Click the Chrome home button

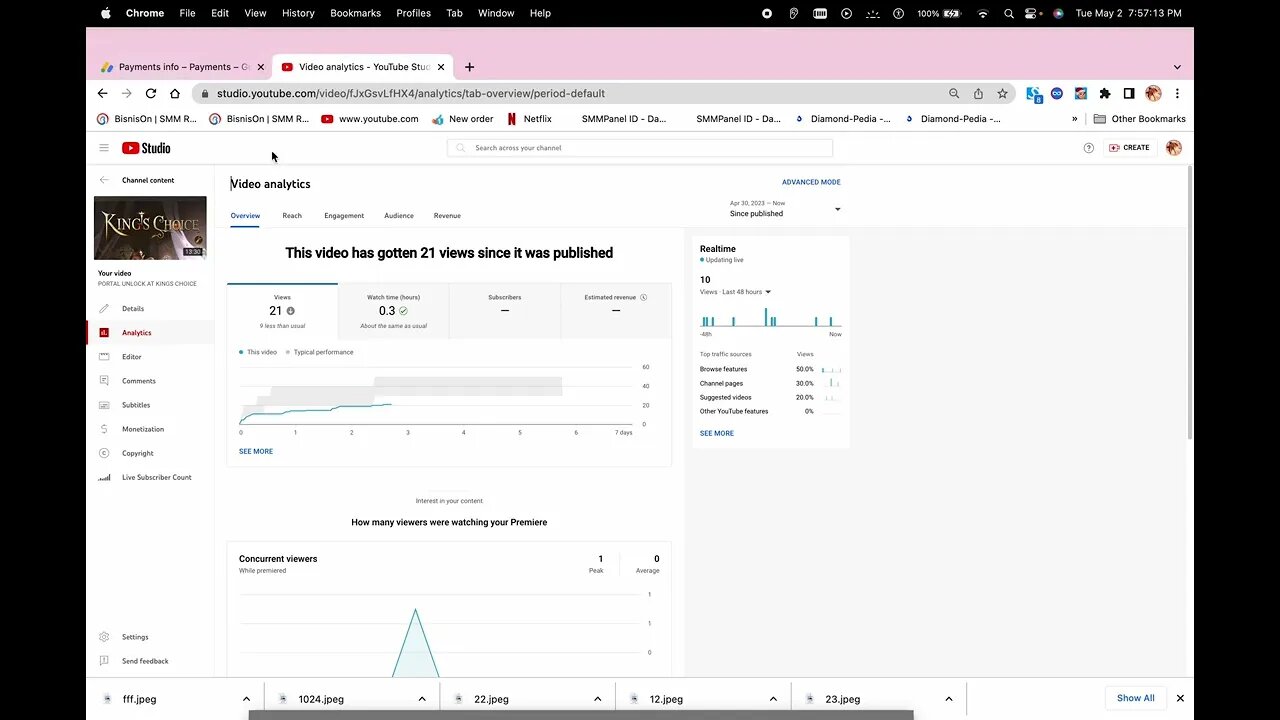(174, 93)
